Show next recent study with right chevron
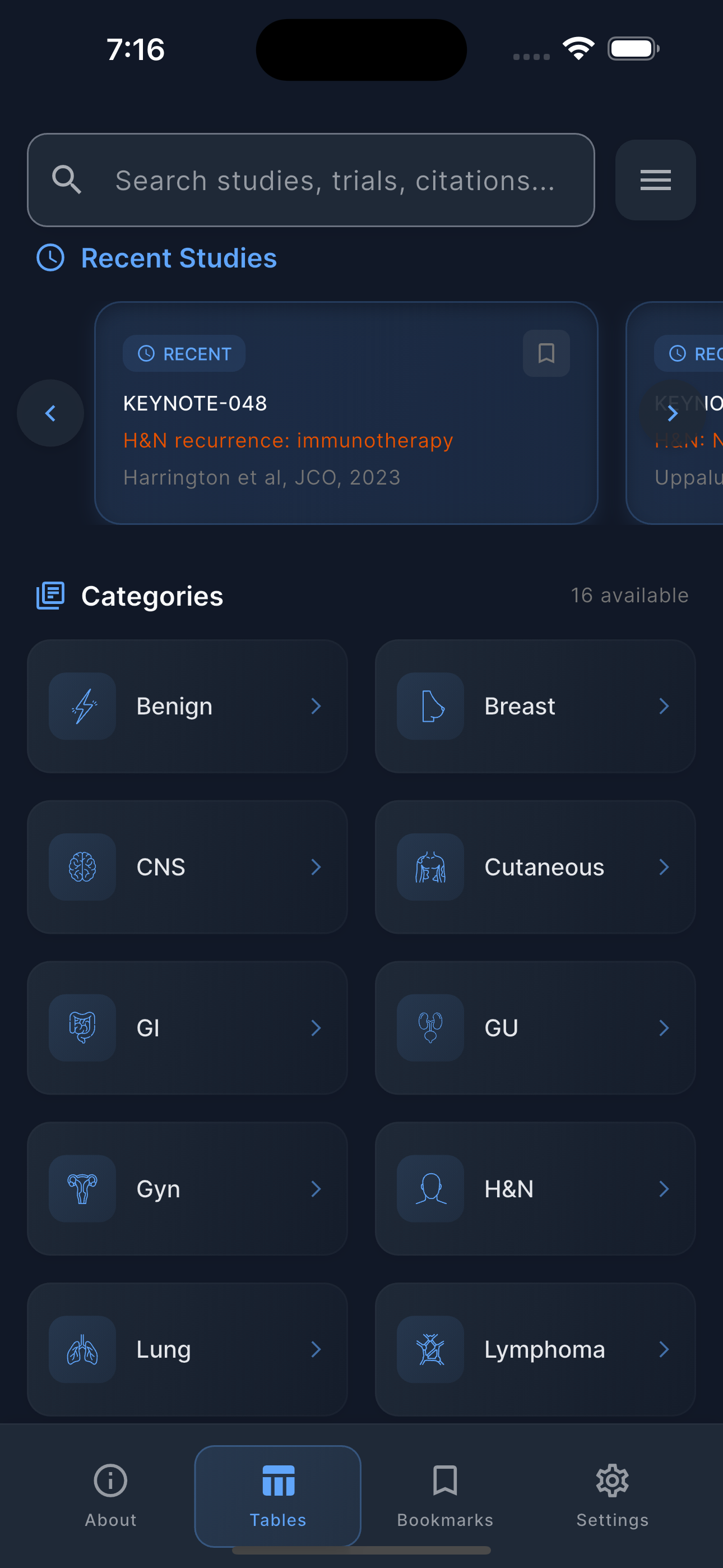723x1568 pixels. [x=672, y=413]
